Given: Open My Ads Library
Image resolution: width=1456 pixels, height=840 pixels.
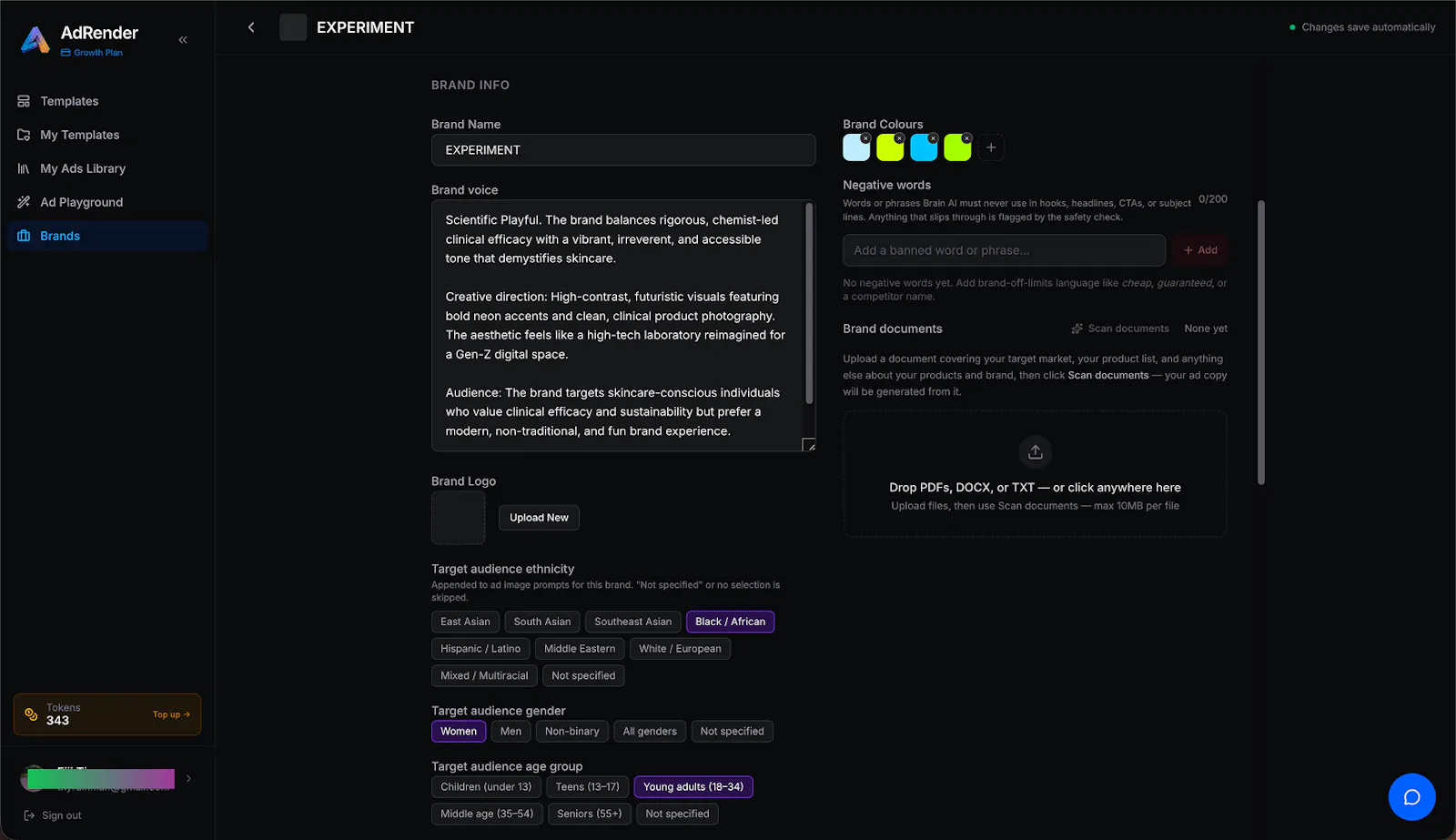Looking at the screenshot, I should point(83,168).
